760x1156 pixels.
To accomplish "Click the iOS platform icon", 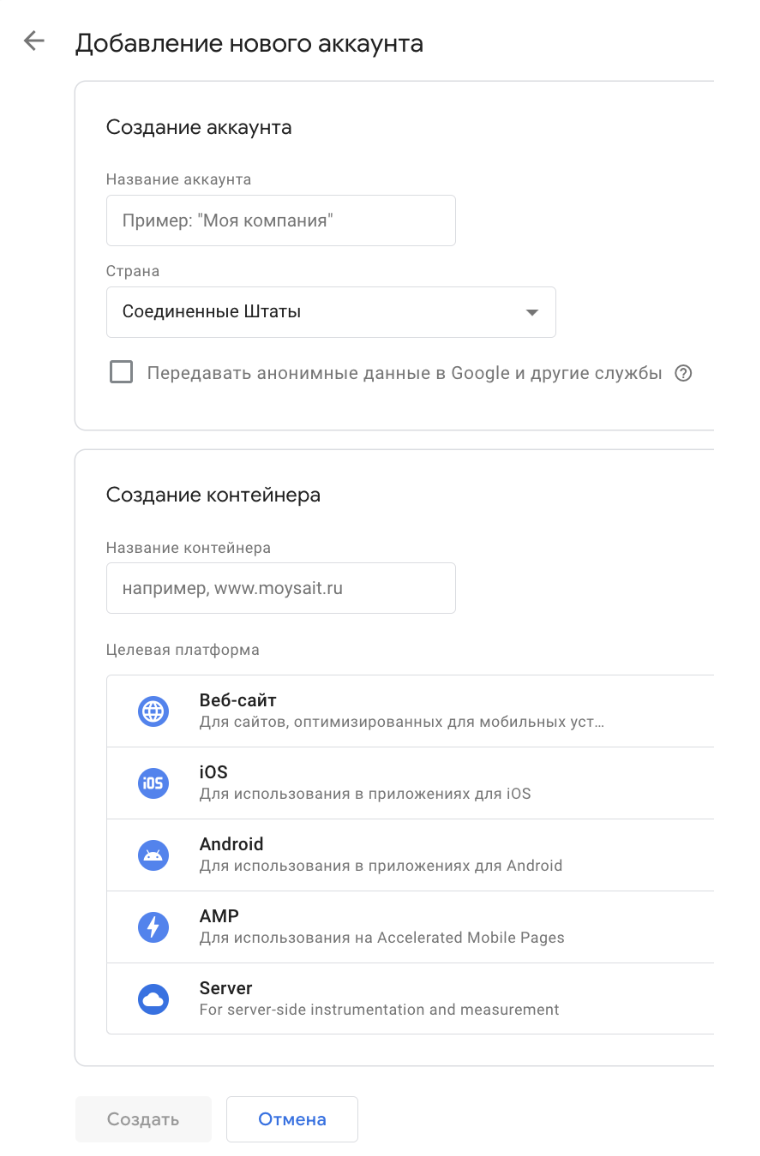I will click(153, 783).
